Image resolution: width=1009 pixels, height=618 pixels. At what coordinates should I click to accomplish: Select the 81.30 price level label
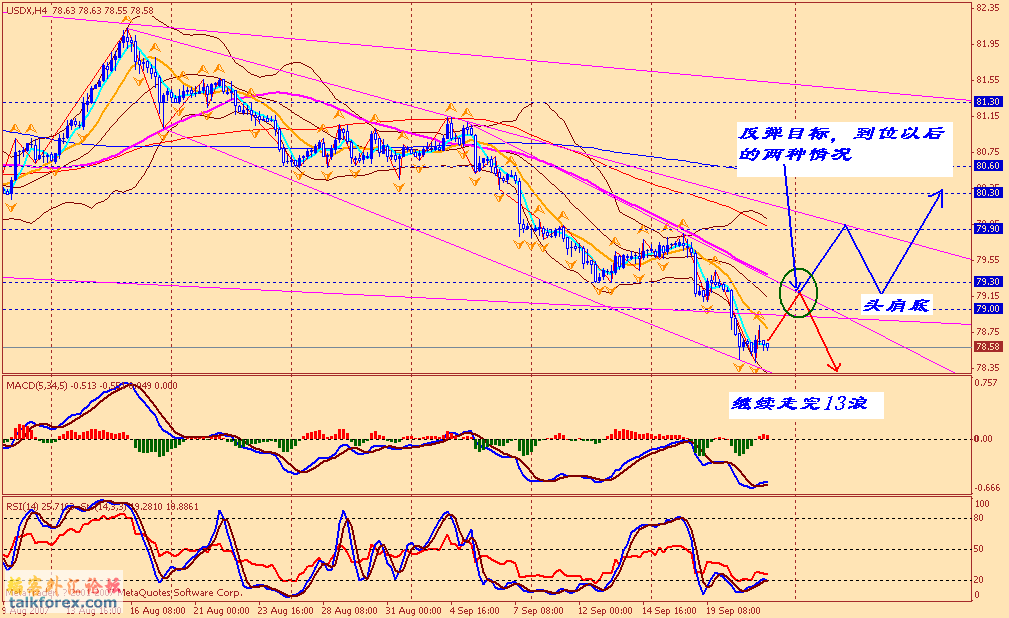tap(988, 102)
